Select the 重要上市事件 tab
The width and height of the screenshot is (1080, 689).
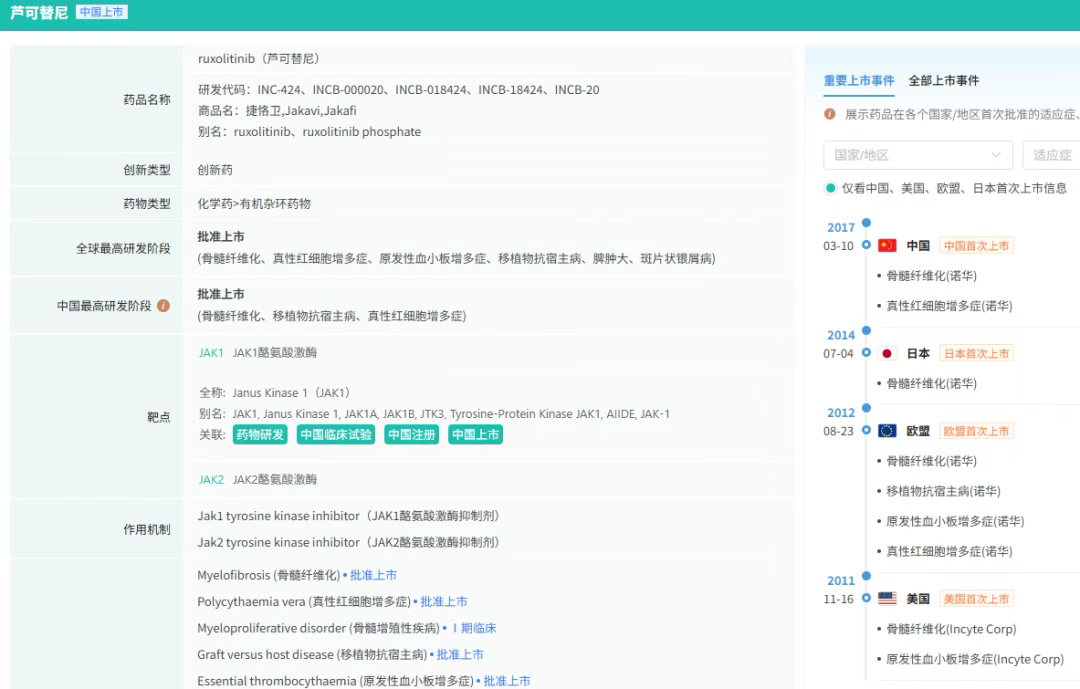click(859, 81)
